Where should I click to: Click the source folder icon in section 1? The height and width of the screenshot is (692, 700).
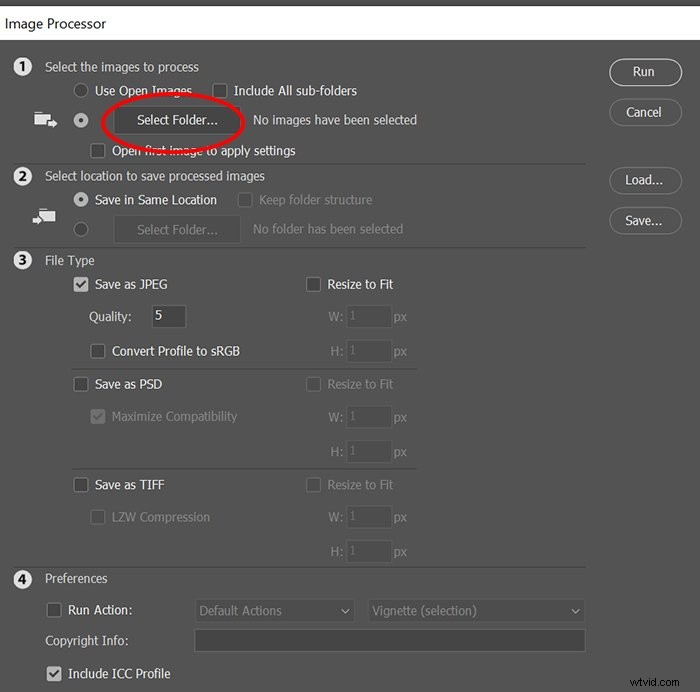point(46,120)
